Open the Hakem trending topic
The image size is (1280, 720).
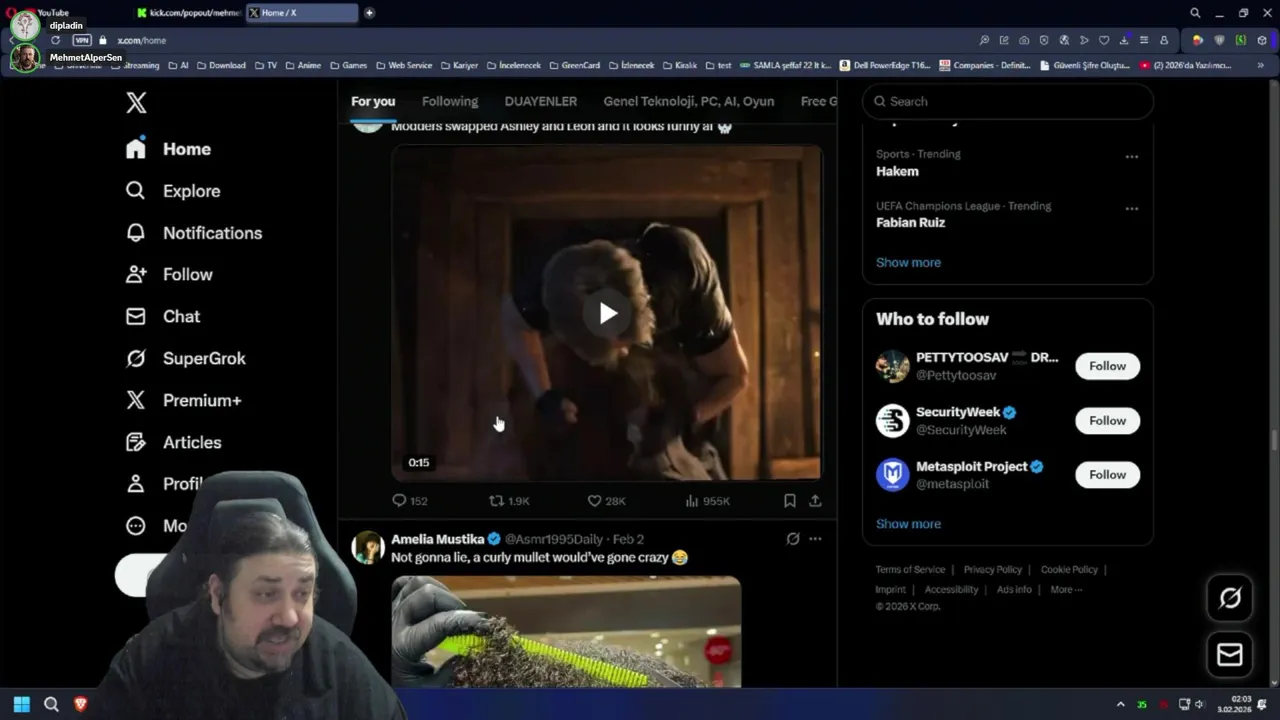click(897, 171)
